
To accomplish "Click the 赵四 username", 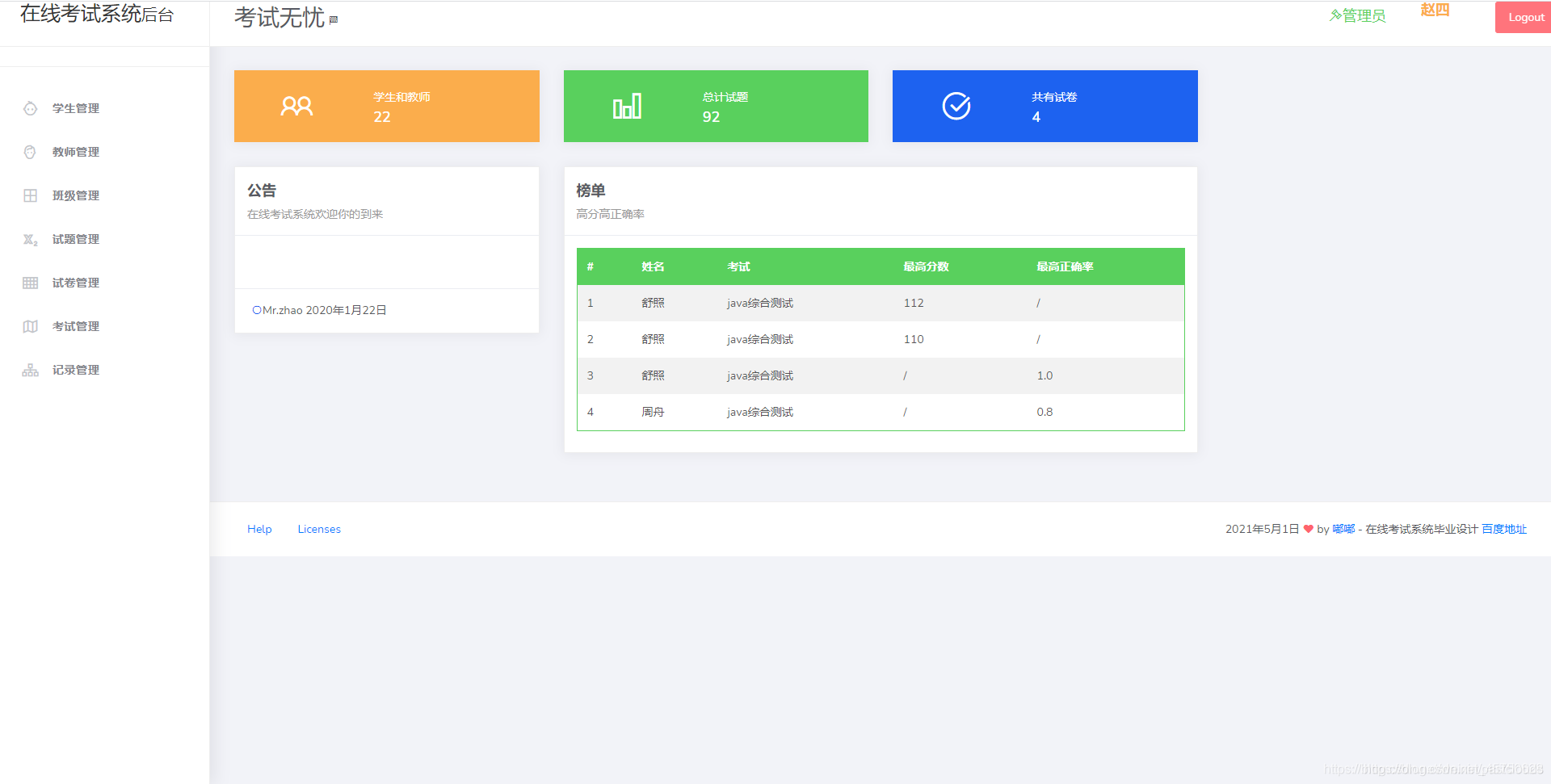I will tap(1435, 10).
